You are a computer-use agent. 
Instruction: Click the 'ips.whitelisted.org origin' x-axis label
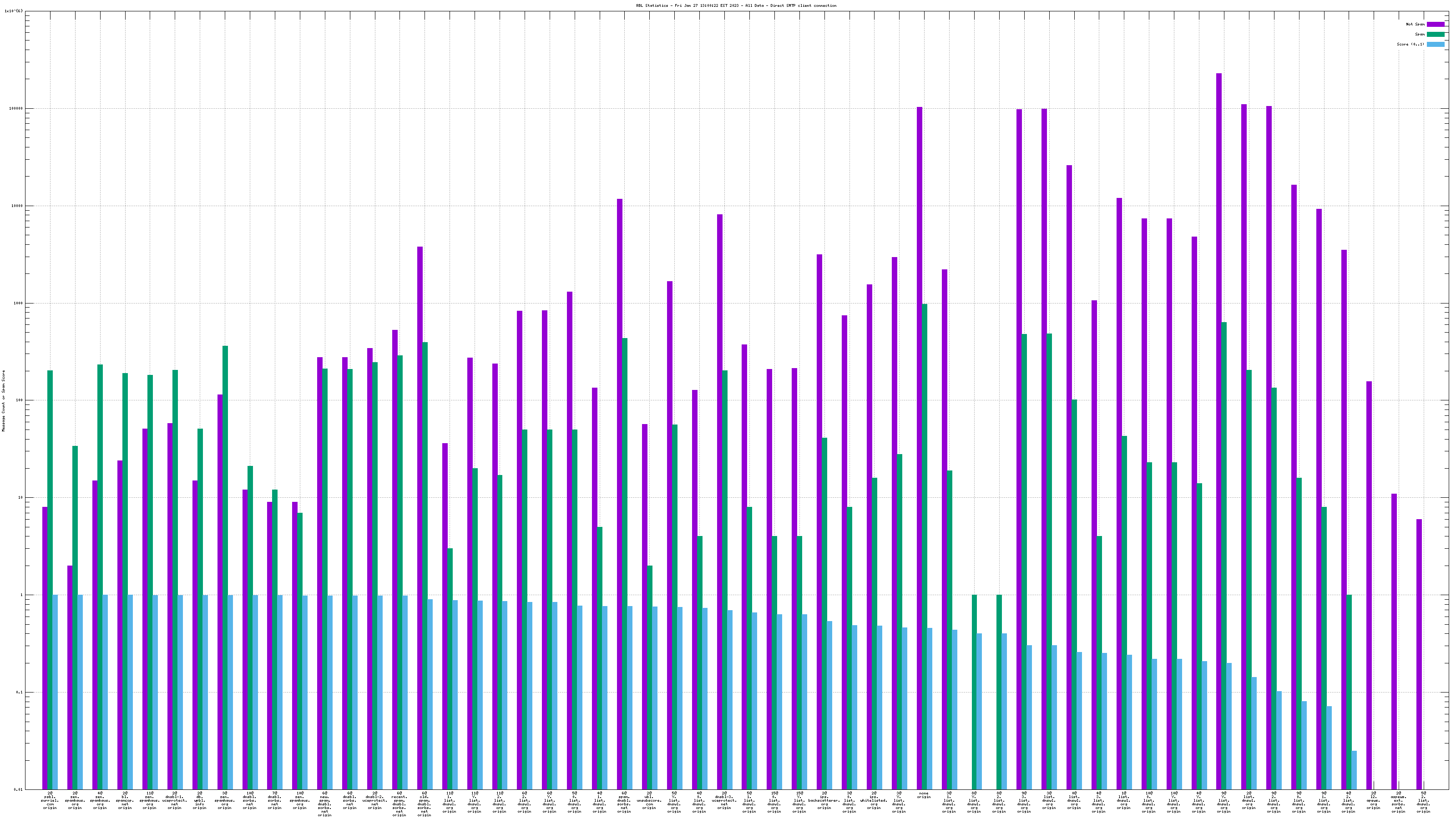click(874, 800)
